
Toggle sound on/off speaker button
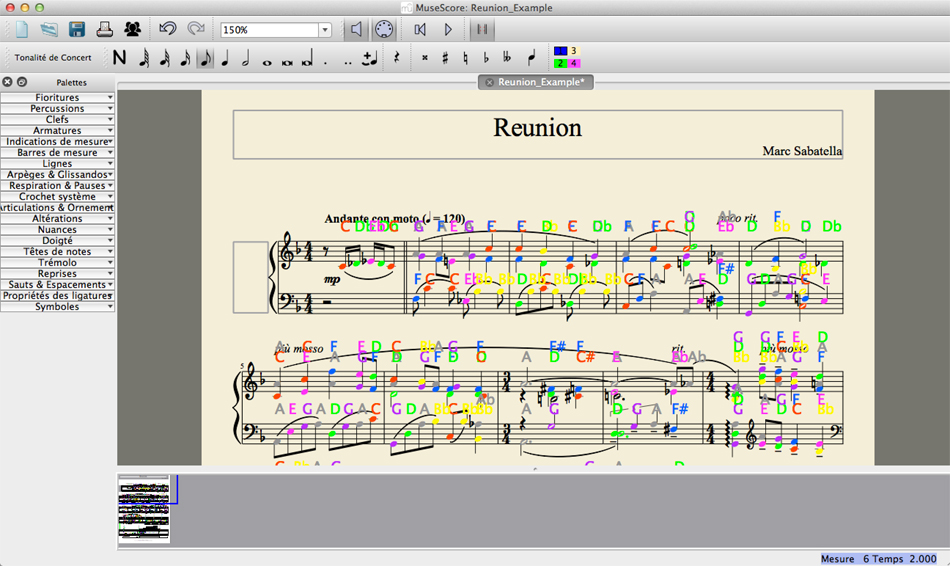(357, 29)
